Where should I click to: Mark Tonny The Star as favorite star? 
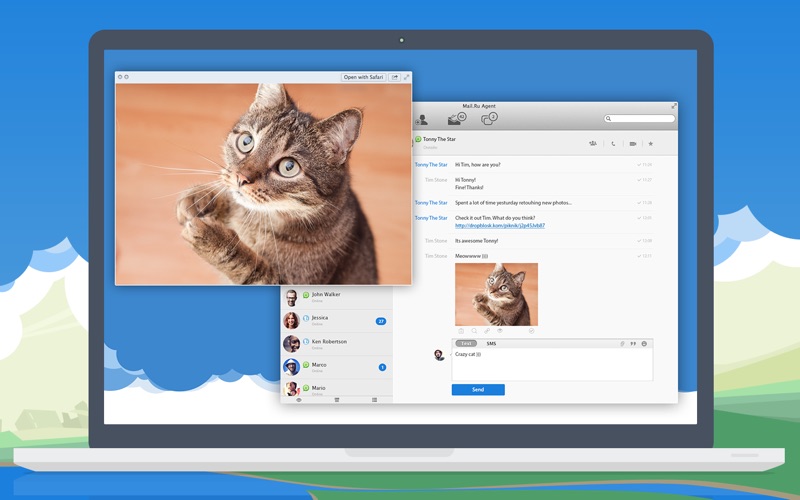651,144
